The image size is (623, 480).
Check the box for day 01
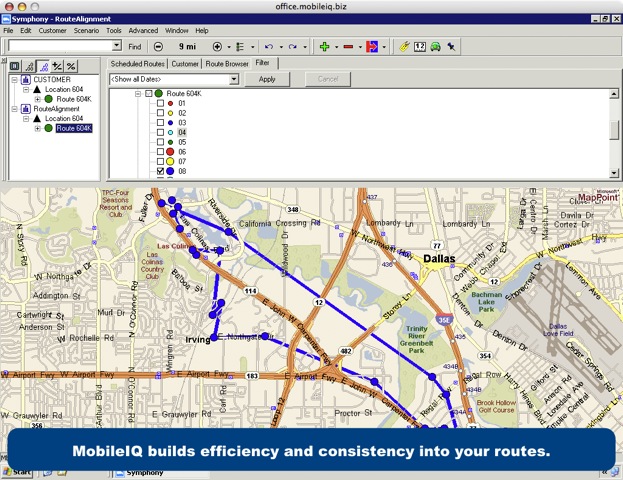coord(158,104)
